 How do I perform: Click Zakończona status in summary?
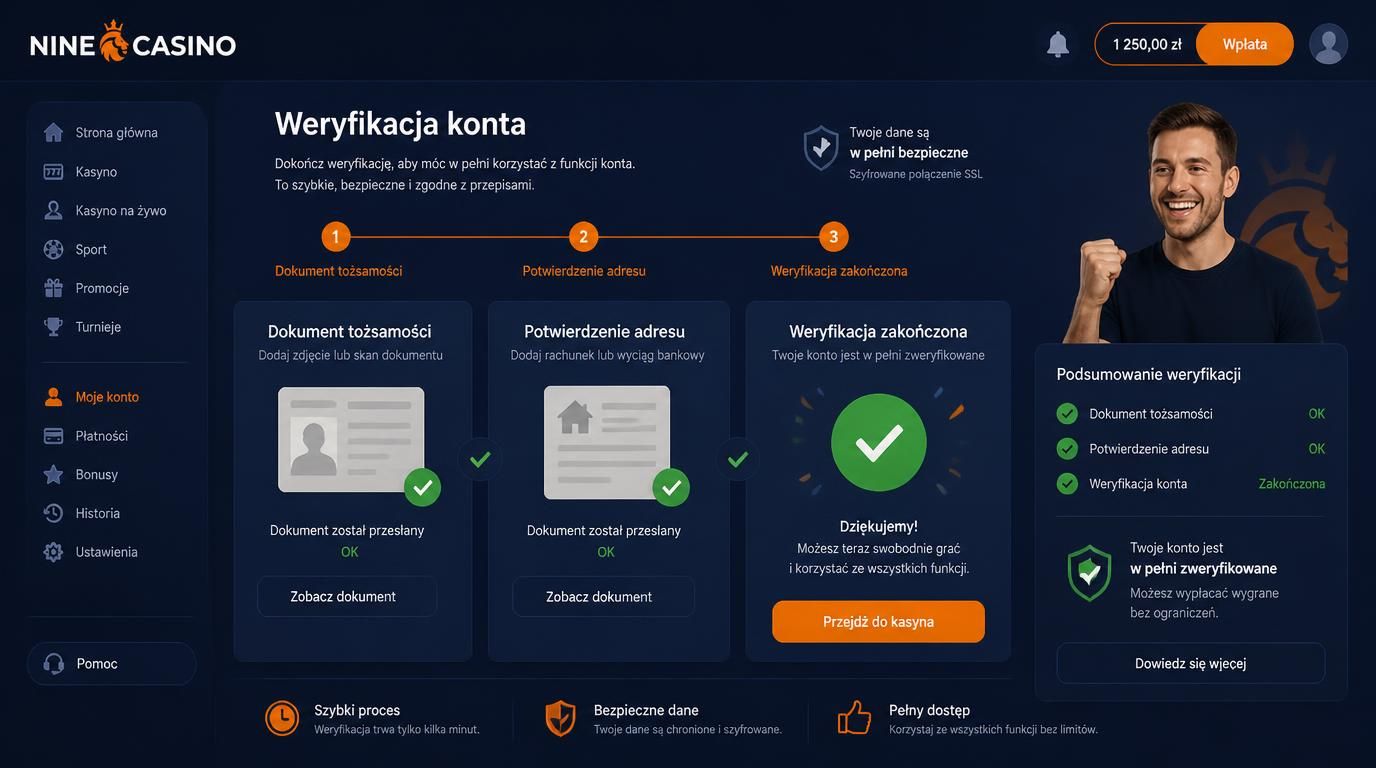1292,483
